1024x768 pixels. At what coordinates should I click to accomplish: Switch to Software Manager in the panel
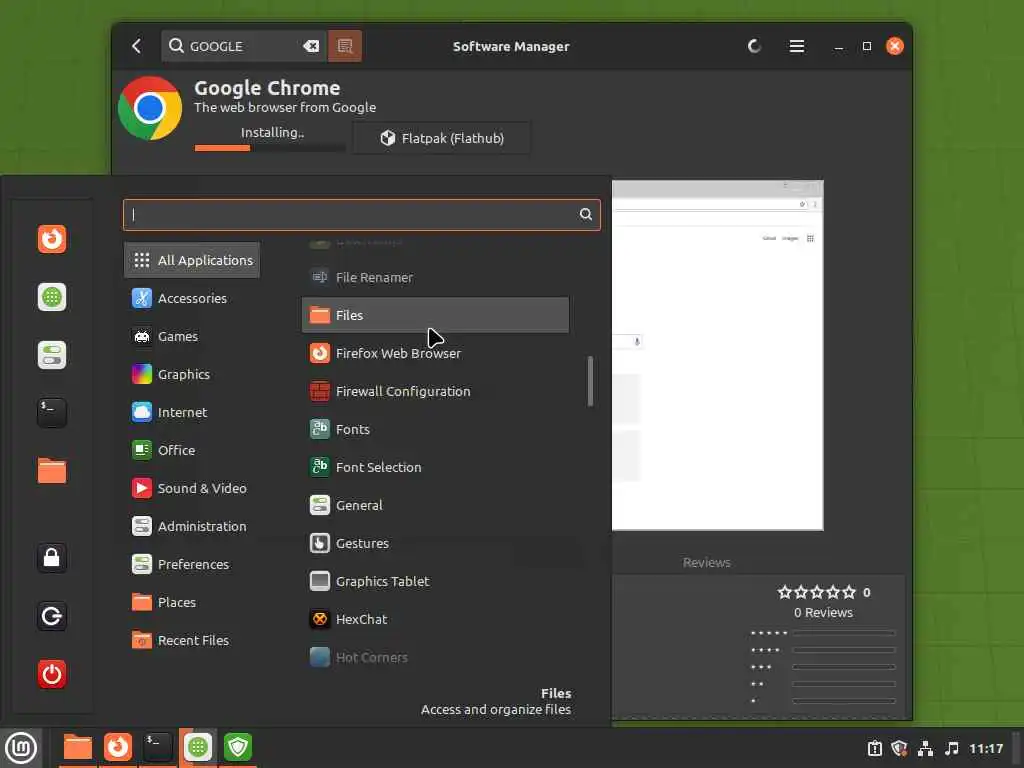[198, 747]
